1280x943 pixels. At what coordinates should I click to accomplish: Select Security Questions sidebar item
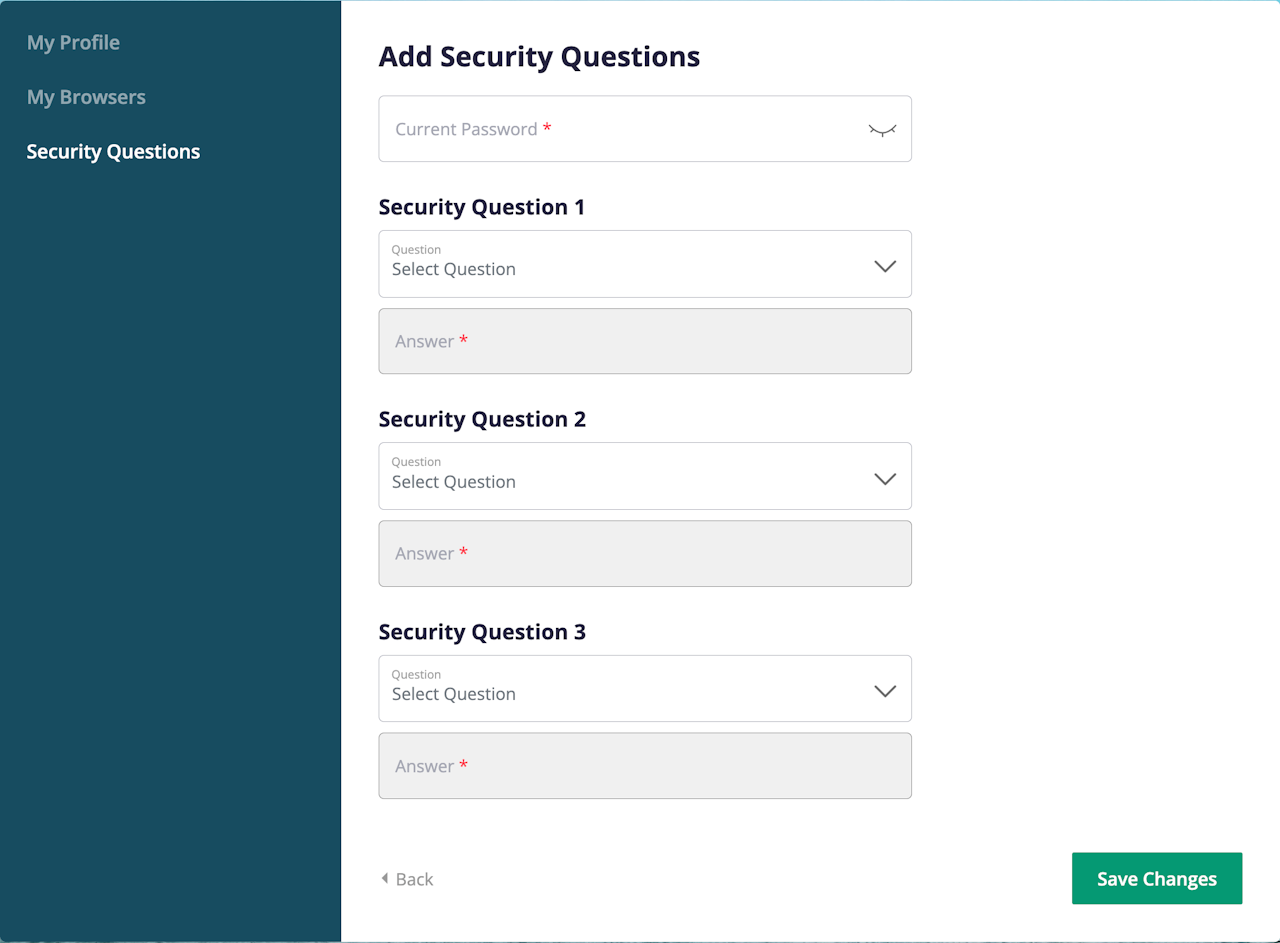pyautogui.click(x=113, y=152)
